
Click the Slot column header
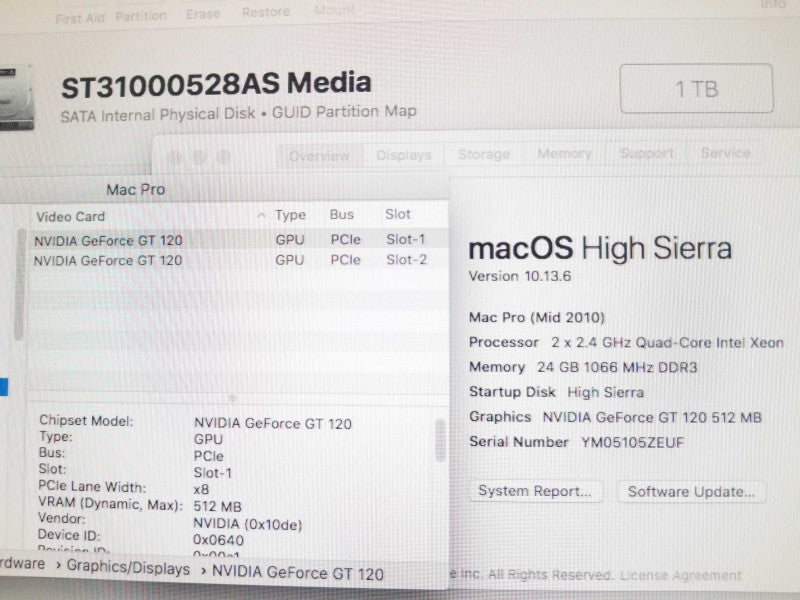click(398, 214)
